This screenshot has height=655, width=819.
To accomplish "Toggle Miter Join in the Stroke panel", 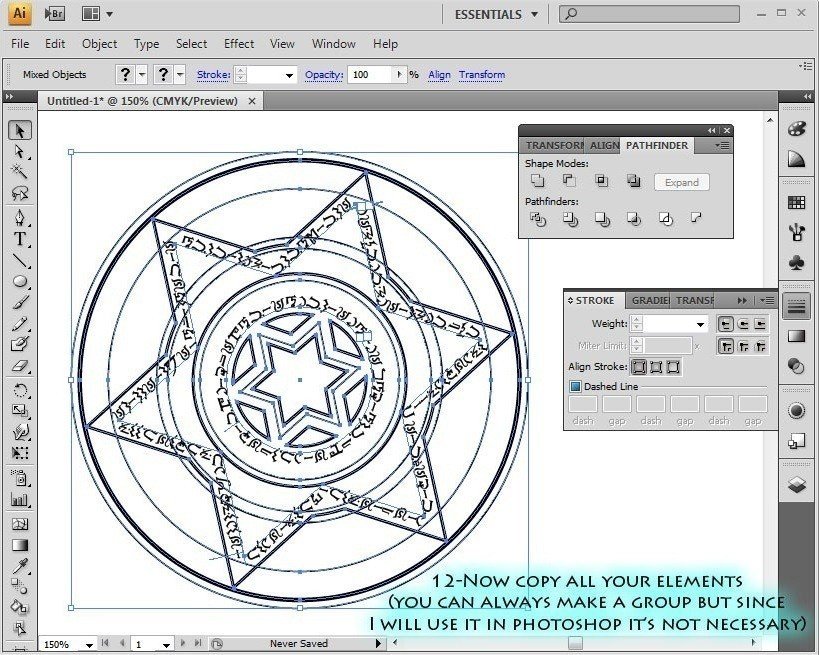I will coord(724,346).
